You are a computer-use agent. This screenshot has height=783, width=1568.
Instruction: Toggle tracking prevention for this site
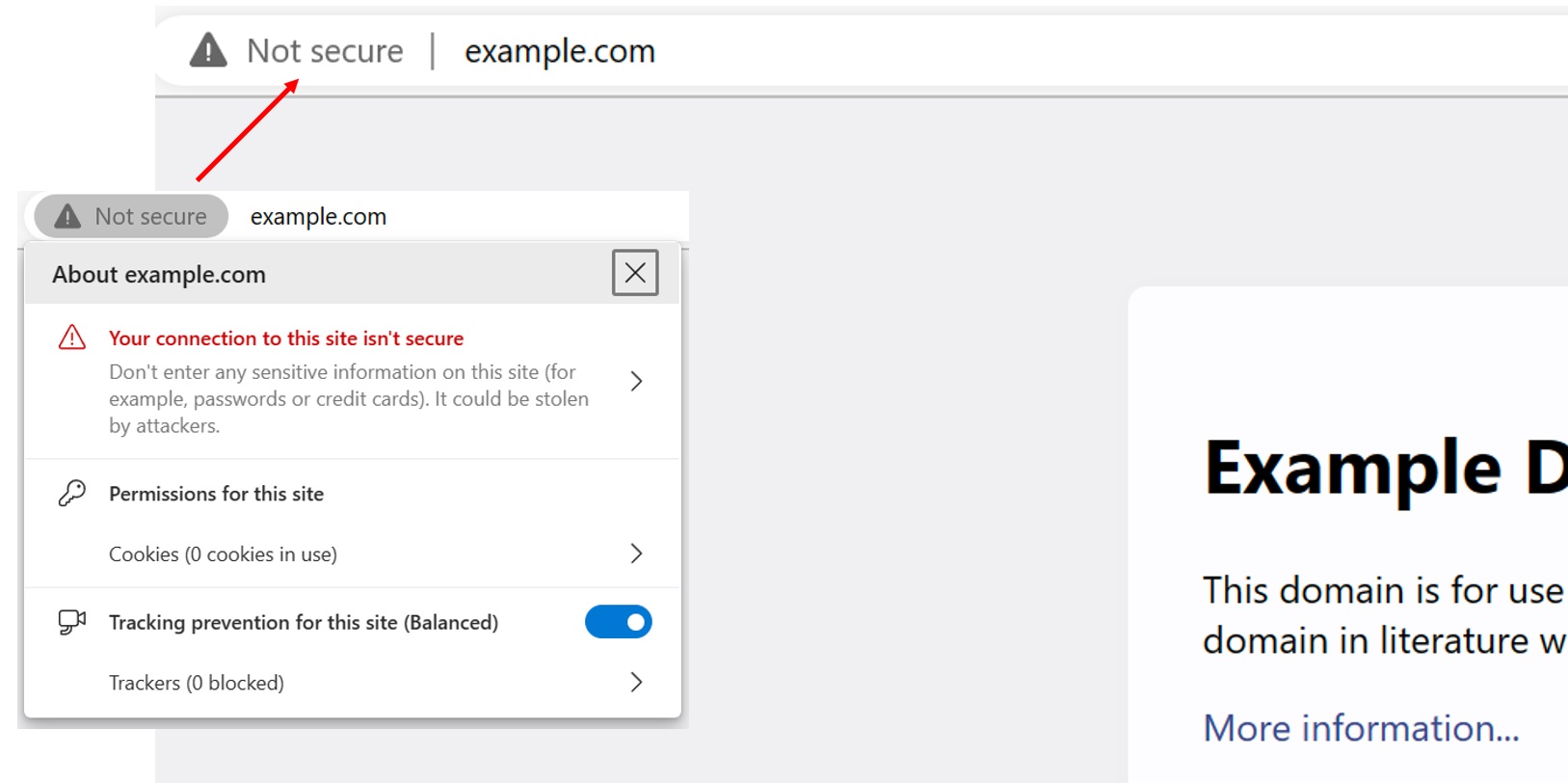[x=618, y=622]
